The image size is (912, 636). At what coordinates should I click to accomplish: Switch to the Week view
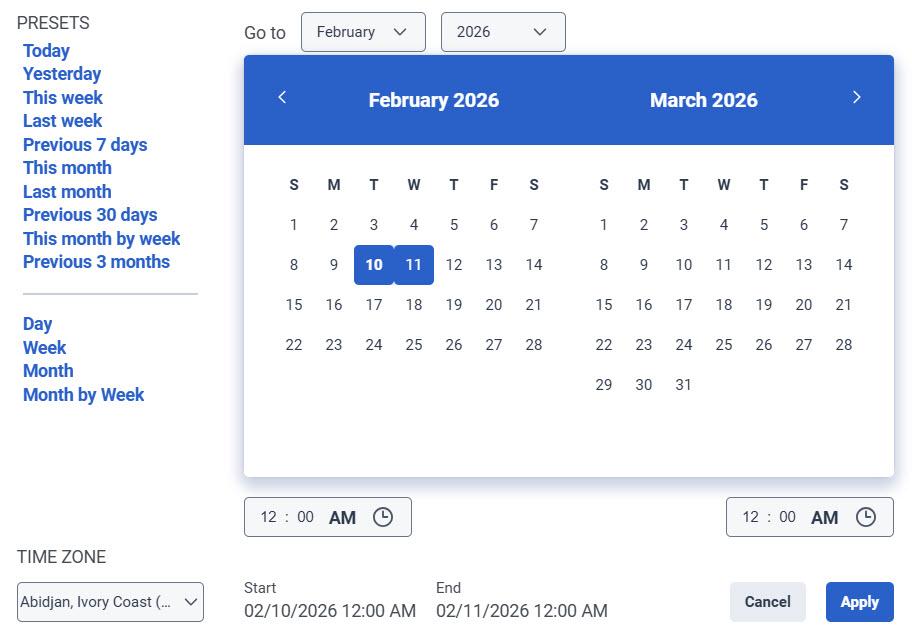(45, 347)
